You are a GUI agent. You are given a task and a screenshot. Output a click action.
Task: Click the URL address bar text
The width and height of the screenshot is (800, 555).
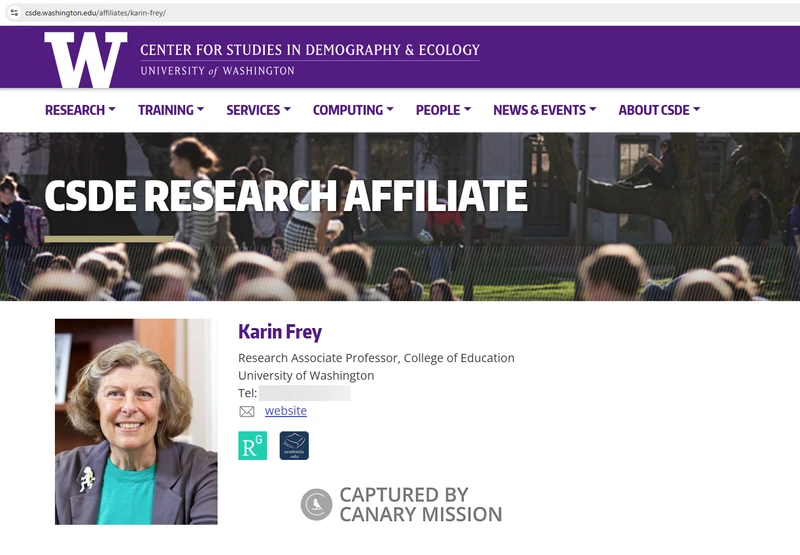pos(95,13)
